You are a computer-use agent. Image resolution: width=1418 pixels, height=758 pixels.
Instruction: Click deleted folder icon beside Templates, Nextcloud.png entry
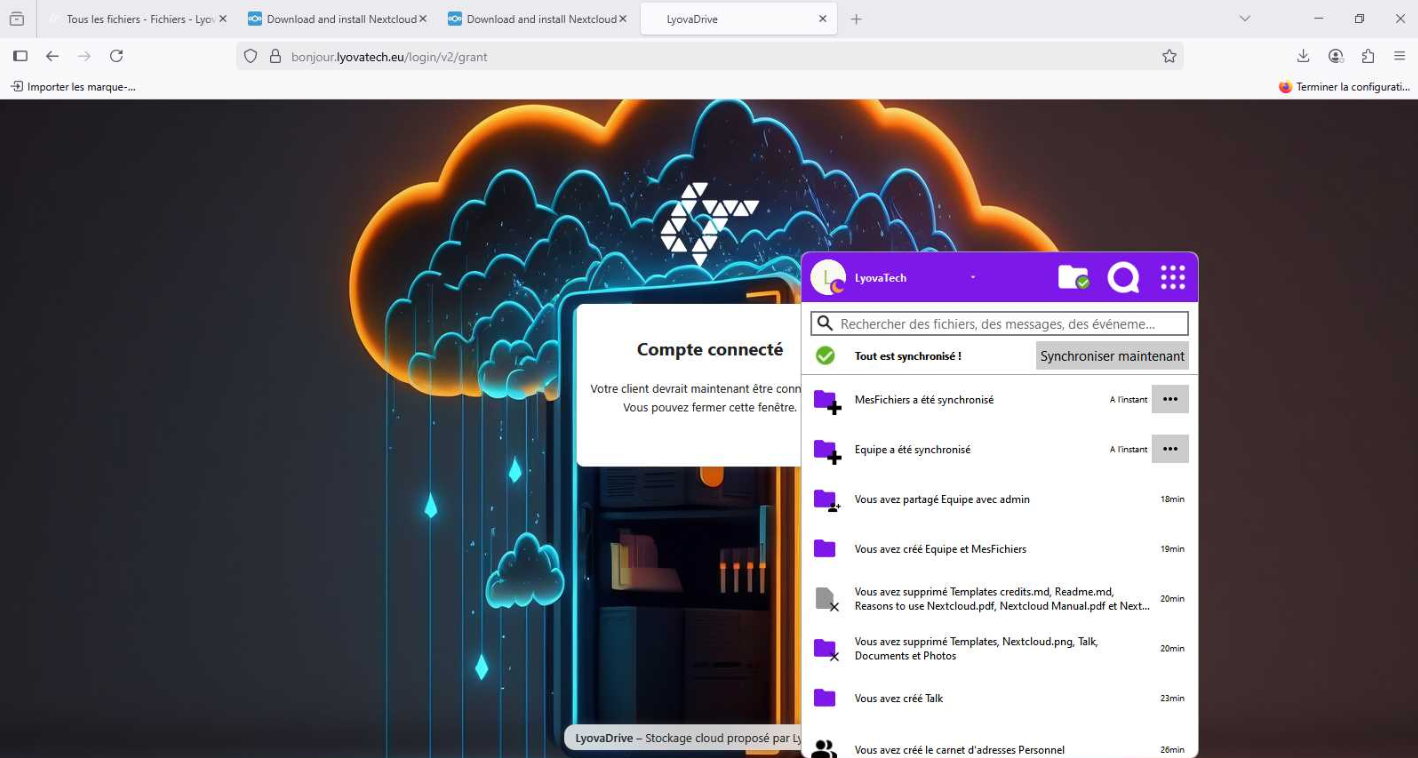(826, 650)
